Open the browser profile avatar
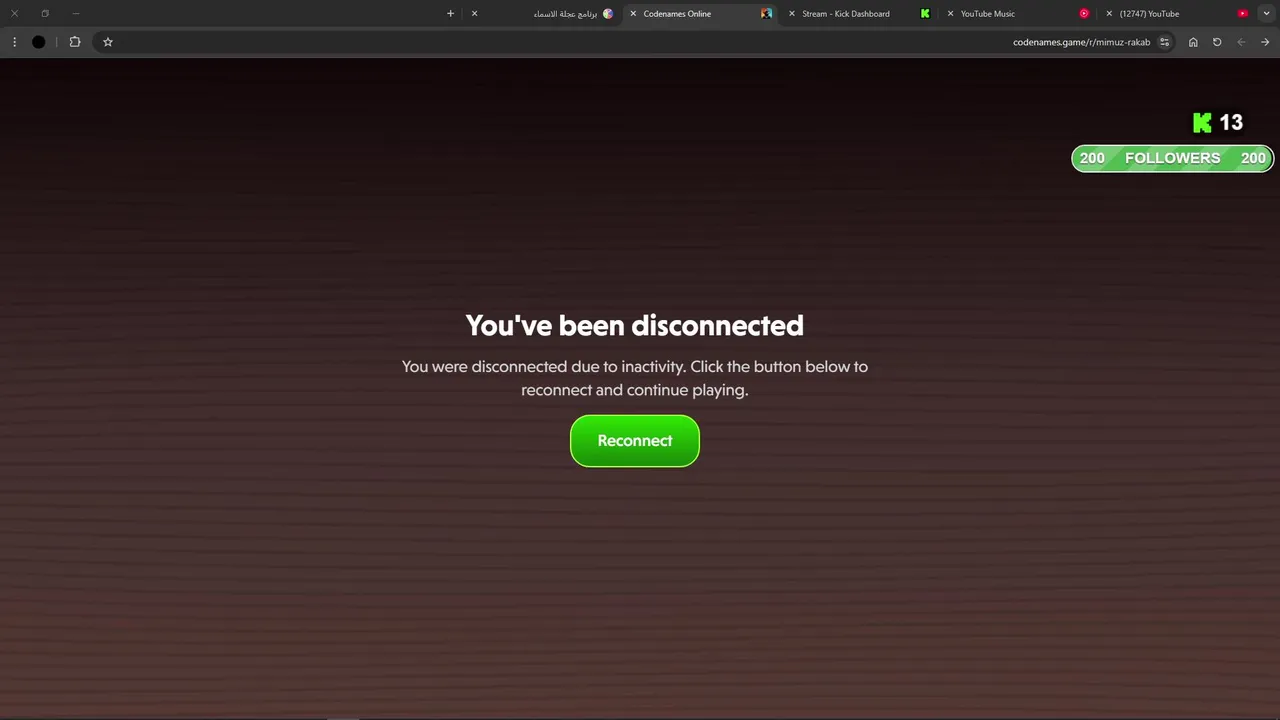This screenshot has width=1280, height=720. click(38, 42)
